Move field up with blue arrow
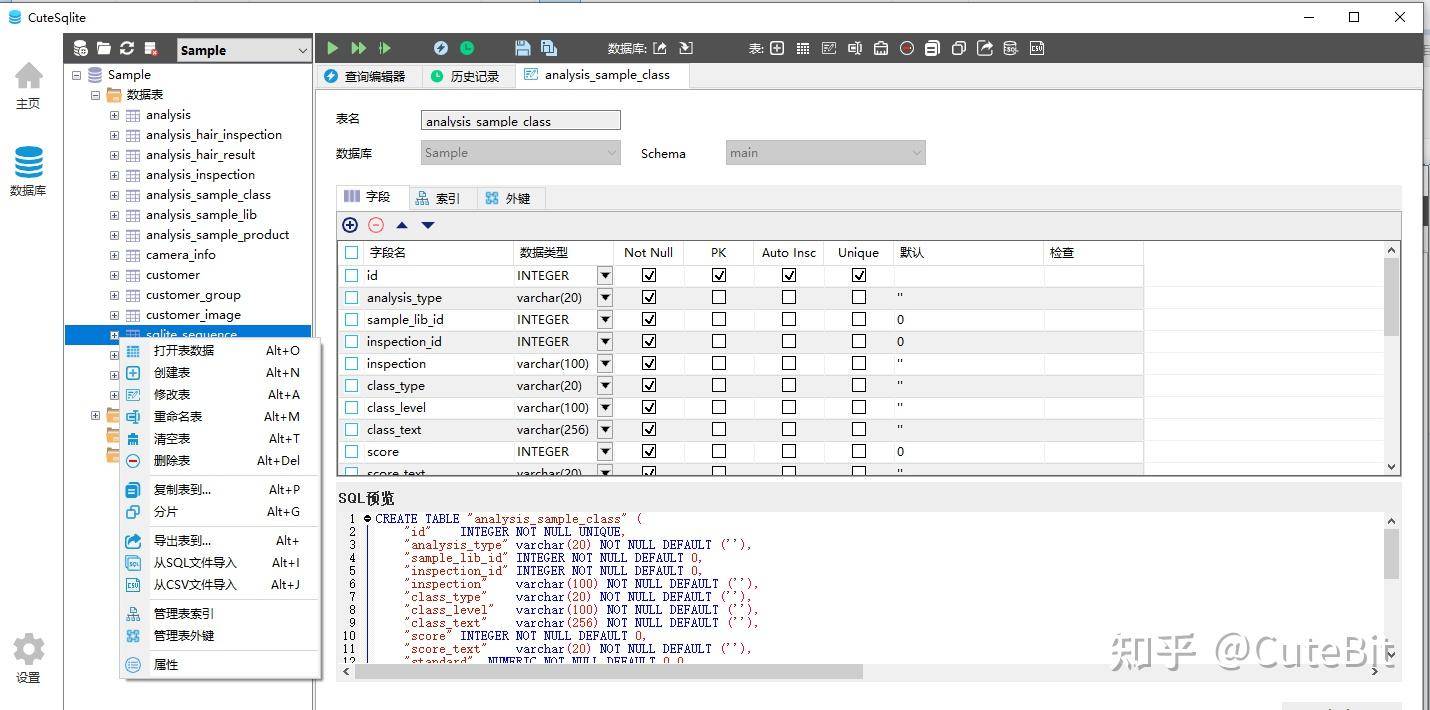The height and width of the screenshot is (710, 1430). [402, 225]
